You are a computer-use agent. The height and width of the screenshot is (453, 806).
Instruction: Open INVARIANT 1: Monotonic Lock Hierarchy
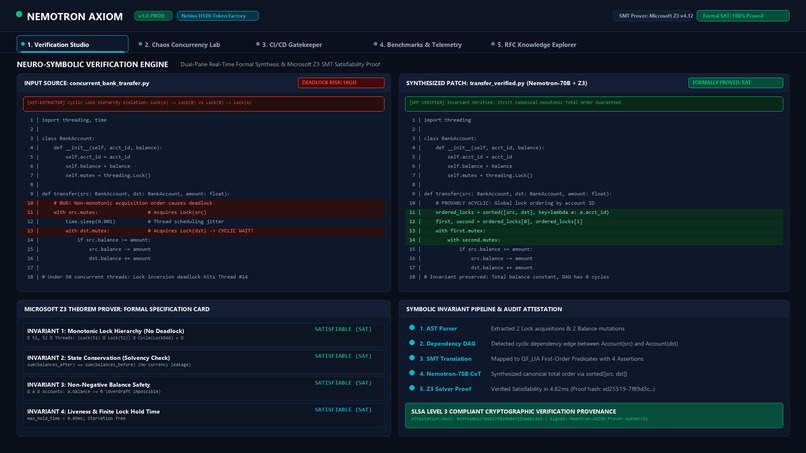pos(204,334)
